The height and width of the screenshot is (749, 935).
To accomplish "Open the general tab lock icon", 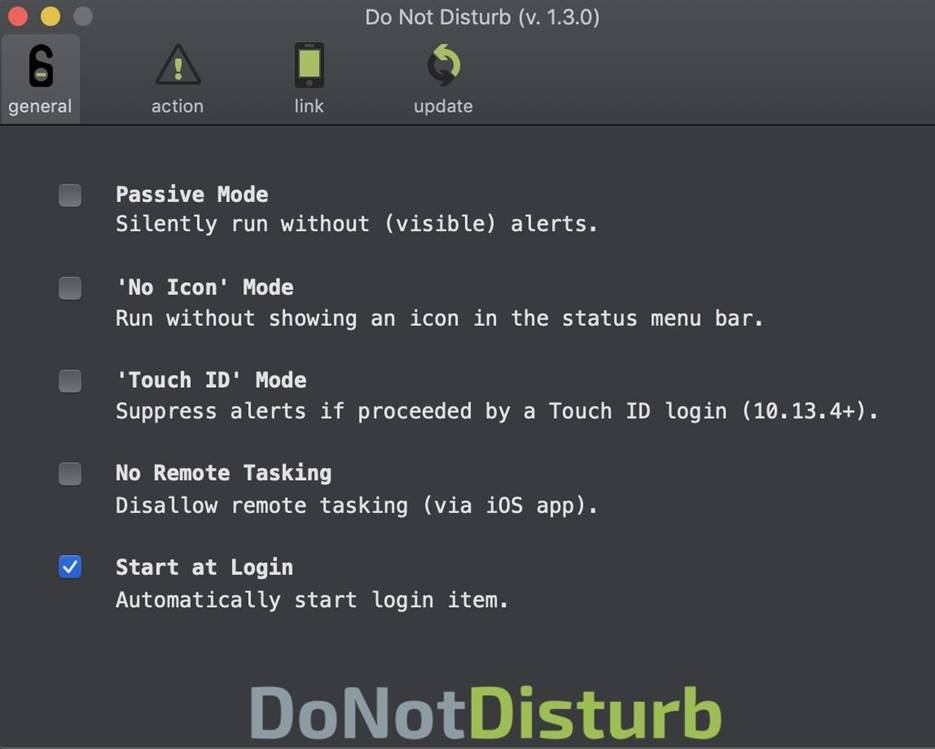I will [41, 66].
